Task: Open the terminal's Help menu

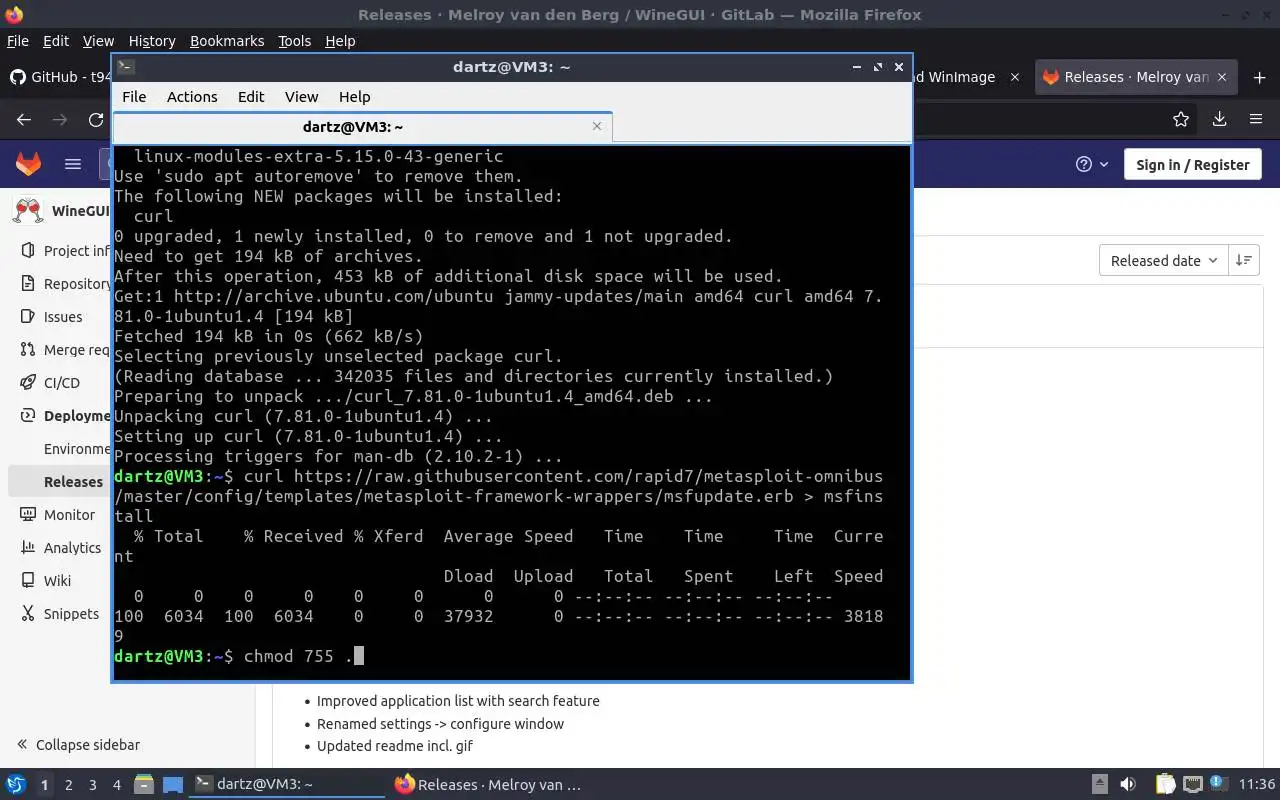Action: 355,97
